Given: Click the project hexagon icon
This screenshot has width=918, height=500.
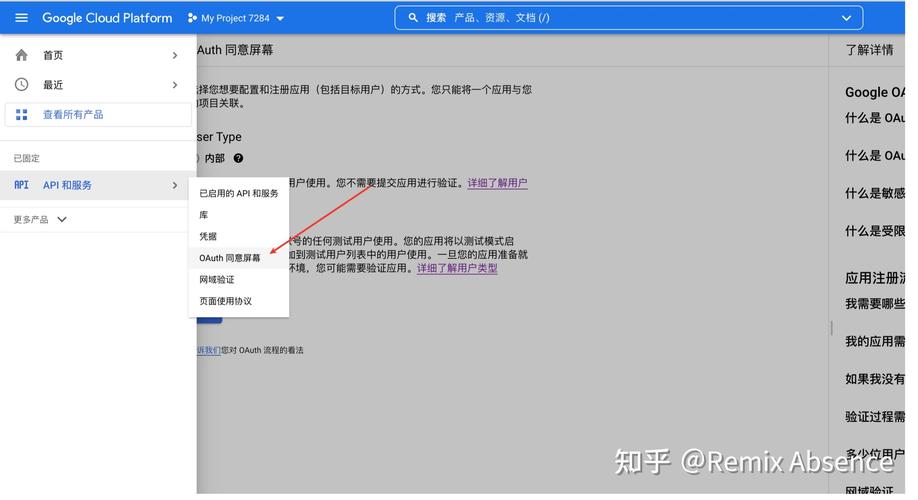Looking at the screenshot, I should coord(192,18).
